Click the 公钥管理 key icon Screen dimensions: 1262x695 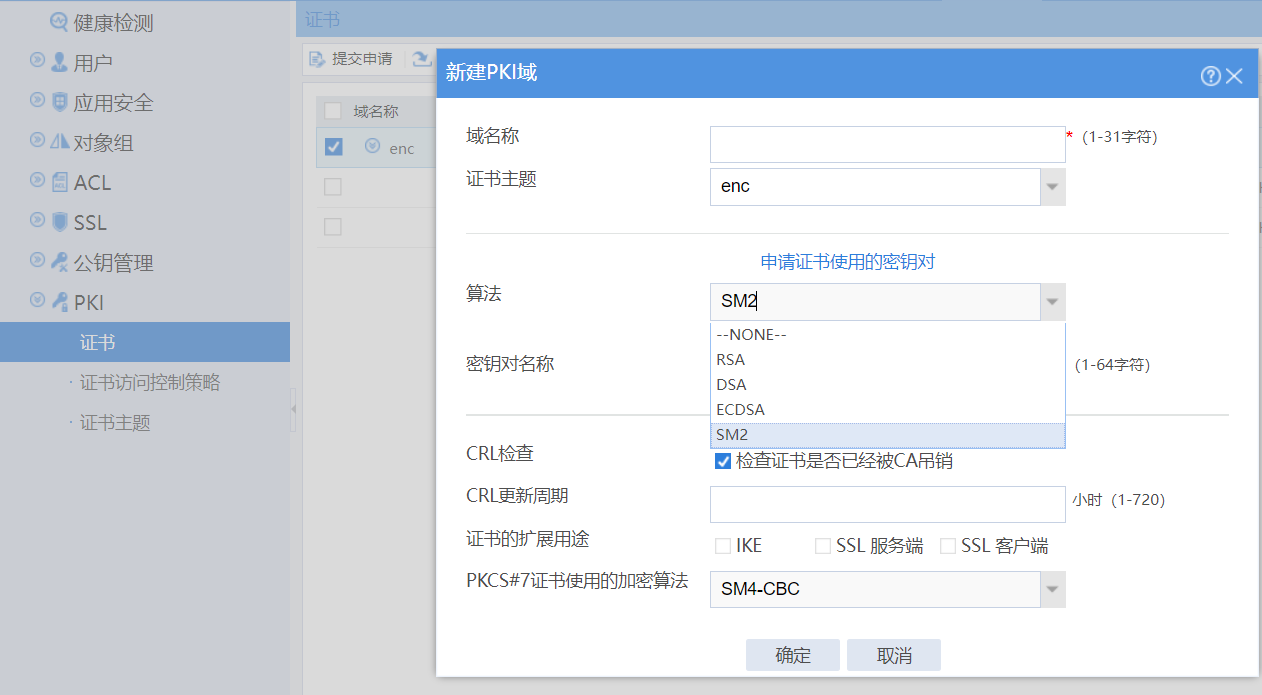[x=60, y=263]
